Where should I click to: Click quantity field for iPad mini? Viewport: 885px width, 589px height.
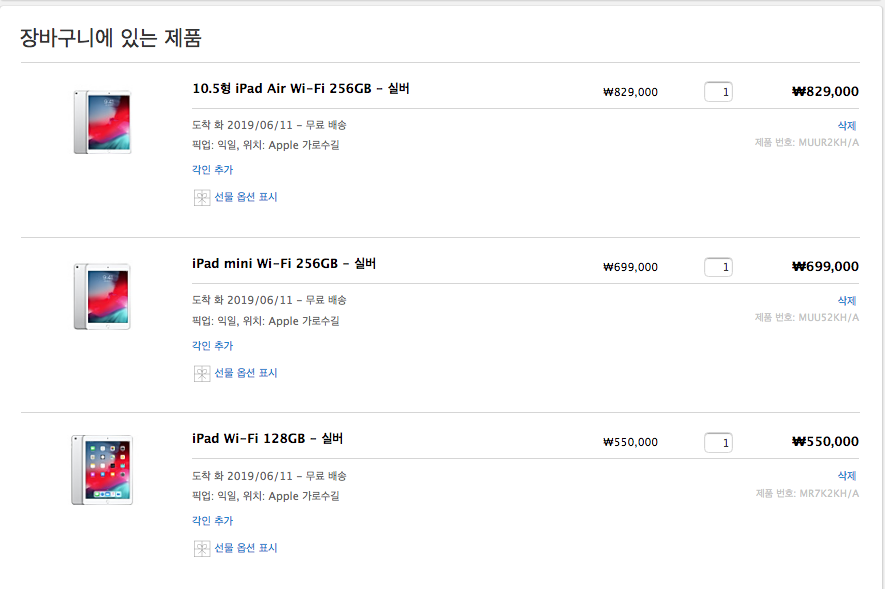click(718, 267)
